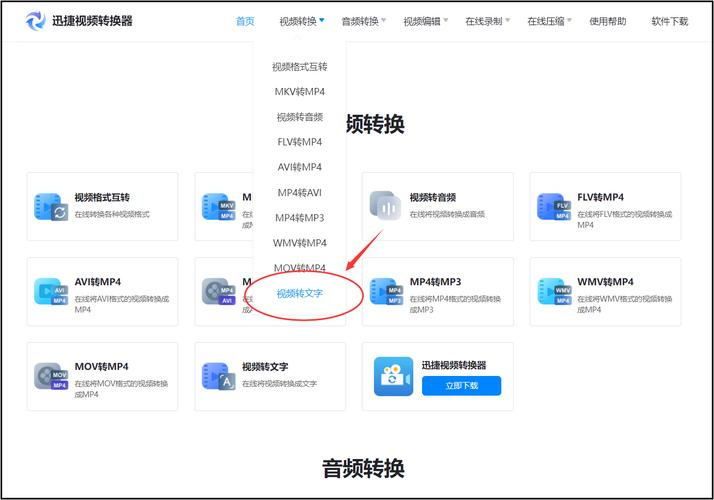Click the 立即下载 button
The image size is (714, 500).
(x=461, y=386)
